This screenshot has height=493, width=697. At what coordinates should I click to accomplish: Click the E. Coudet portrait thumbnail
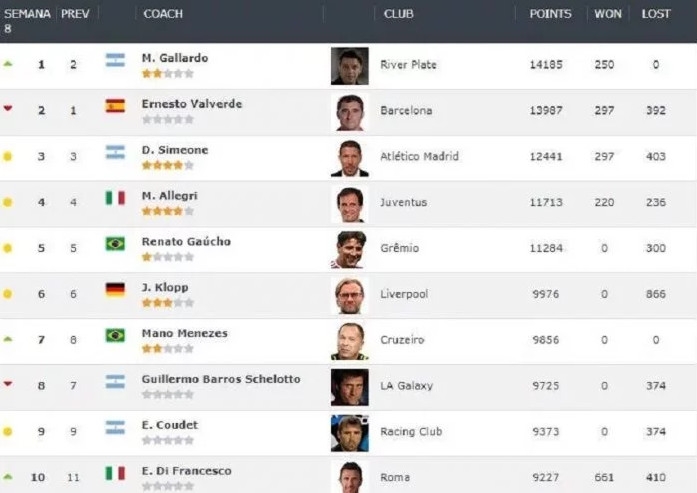tap(350, 433)
